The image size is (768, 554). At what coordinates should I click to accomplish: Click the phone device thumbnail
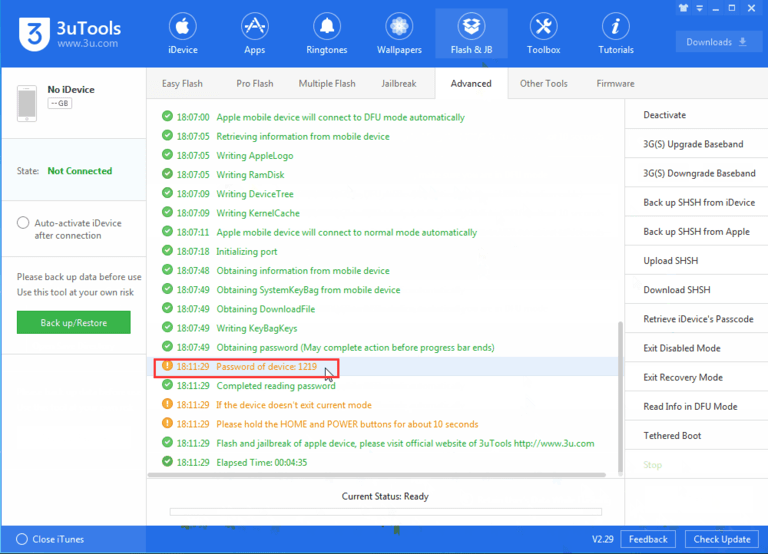(27, 103)
